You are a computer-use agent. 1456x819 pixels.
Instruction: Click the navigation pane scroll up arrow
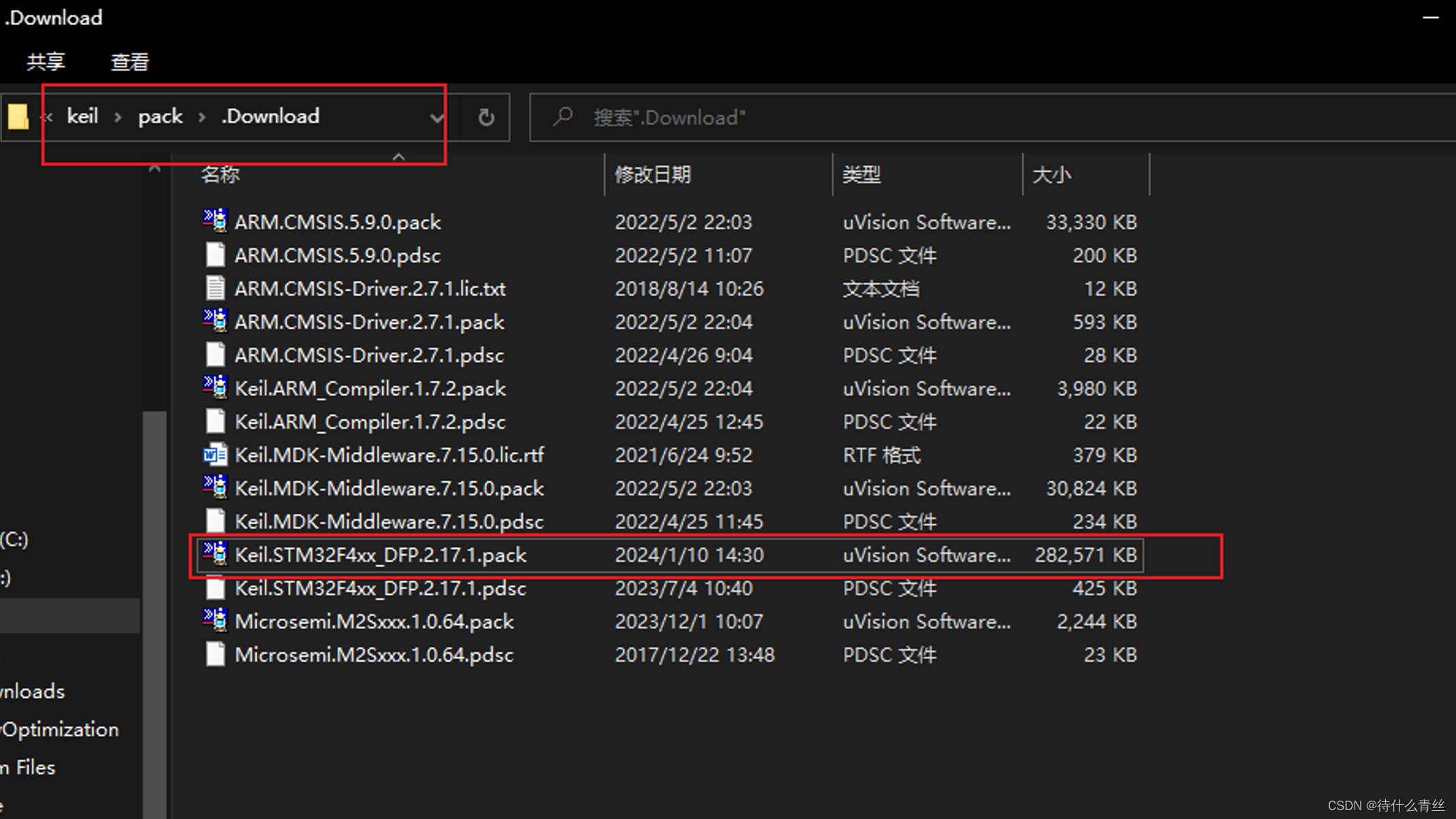[155, 167]
